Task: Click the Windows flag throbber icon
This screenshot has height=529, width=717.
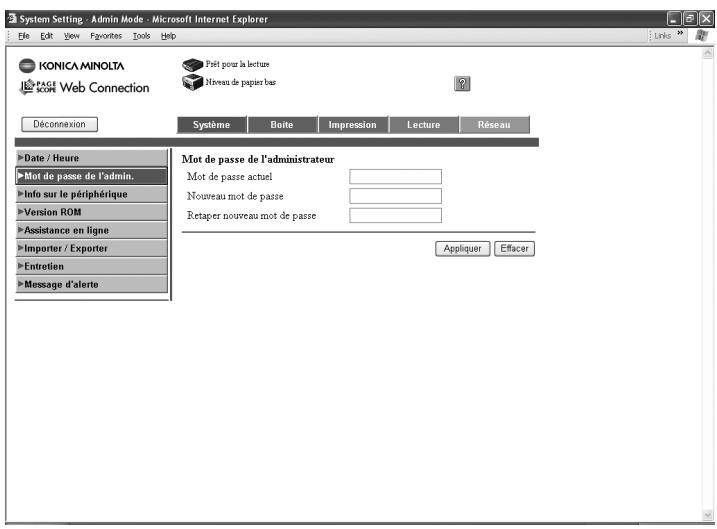Action: [x=701, y=36]
